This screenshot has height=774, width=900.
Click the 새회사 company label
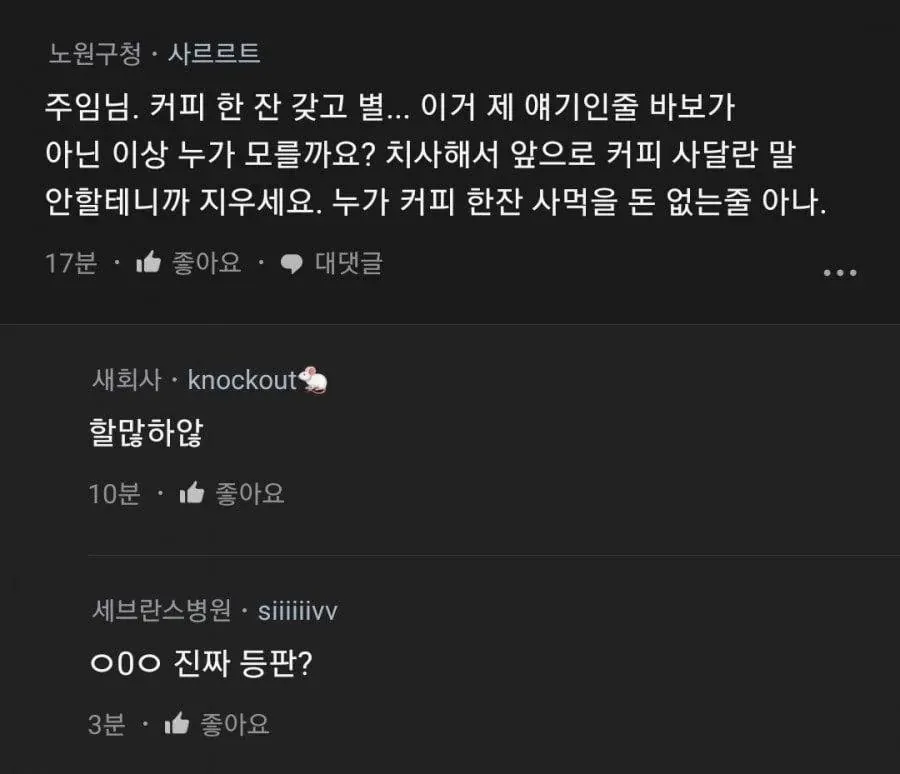pos(127,380)
